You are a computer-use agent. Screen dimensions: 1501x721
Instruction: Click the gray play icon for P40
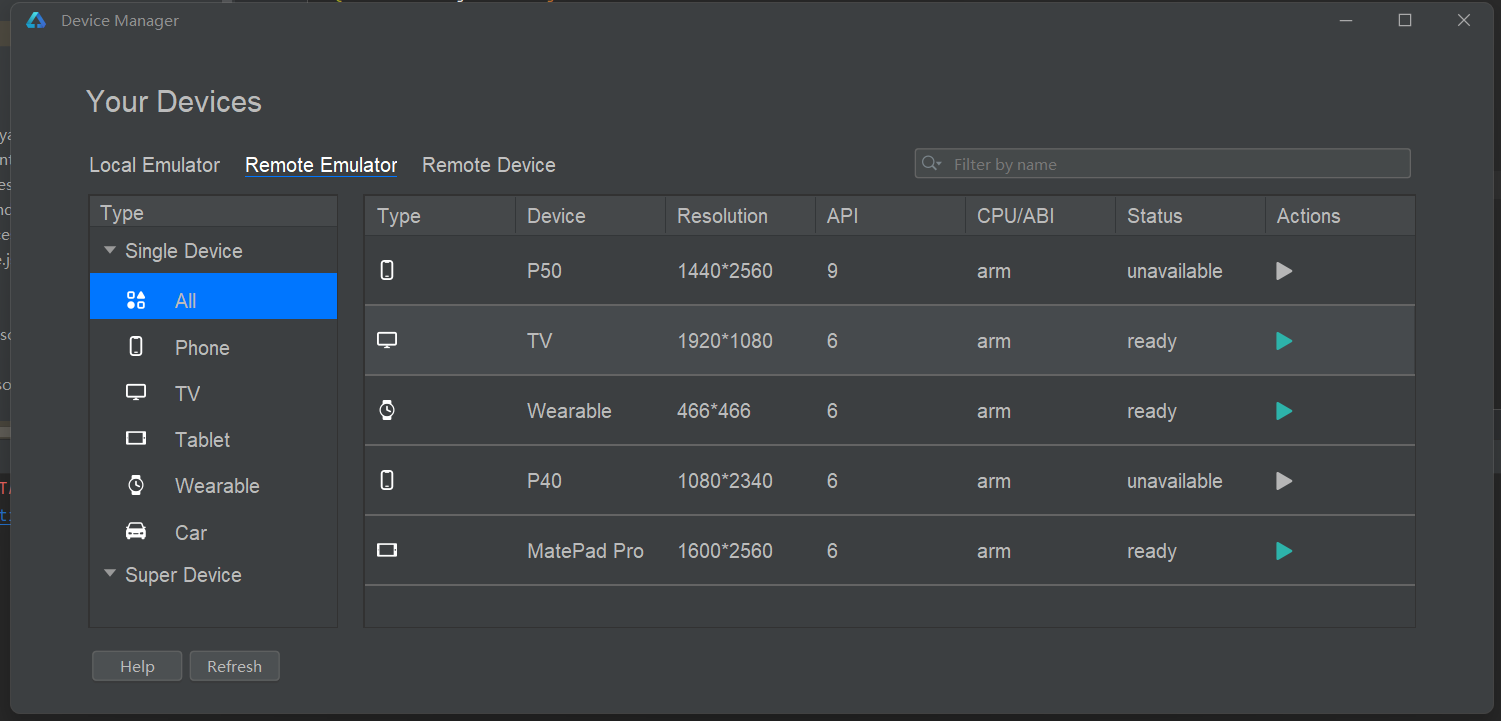pos(1284,481)
